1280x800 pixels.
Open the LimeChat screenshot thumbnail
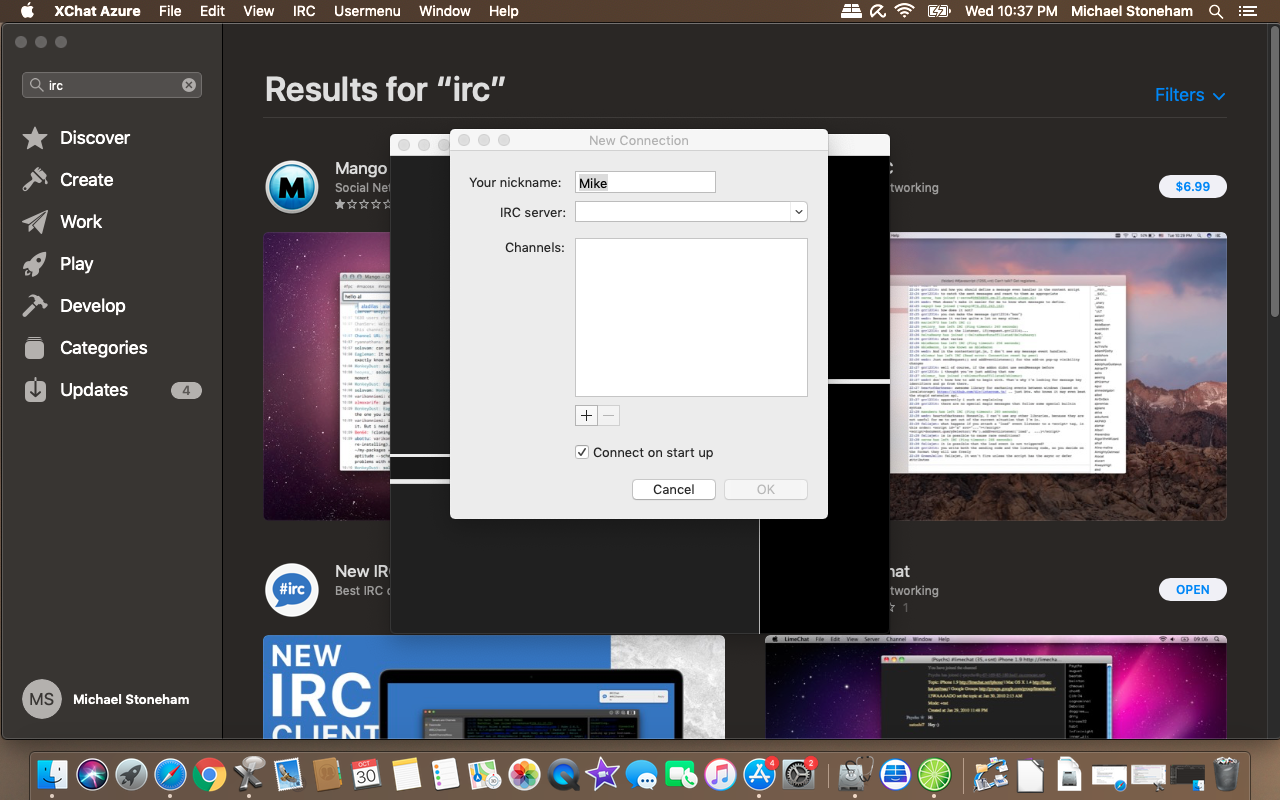[x=996, y=686]
